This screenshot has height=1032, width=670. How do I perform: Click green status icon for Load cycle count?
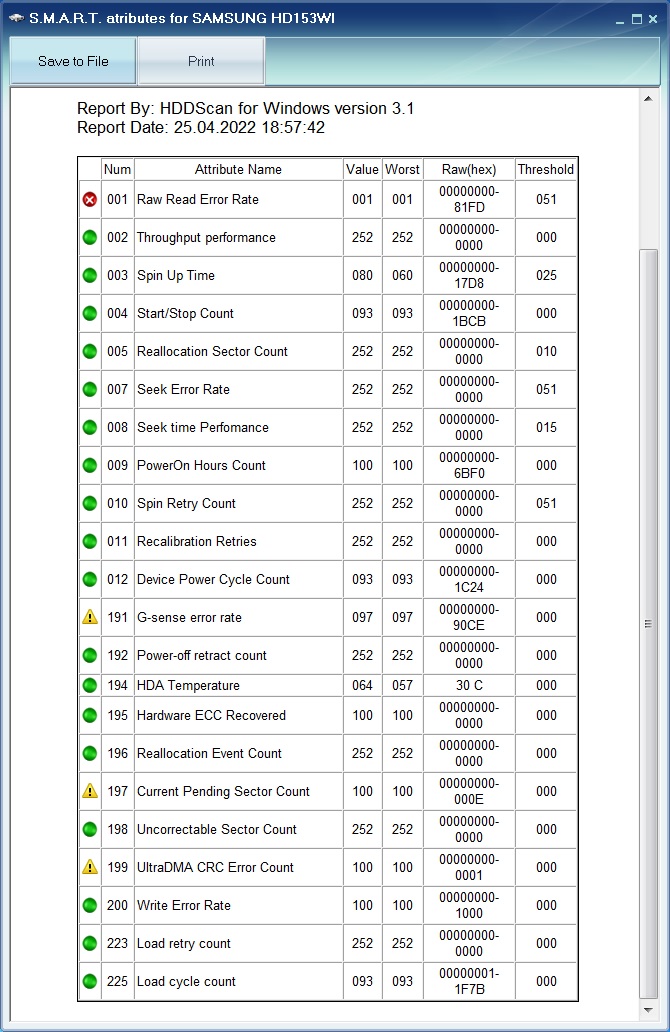point(90,981)
